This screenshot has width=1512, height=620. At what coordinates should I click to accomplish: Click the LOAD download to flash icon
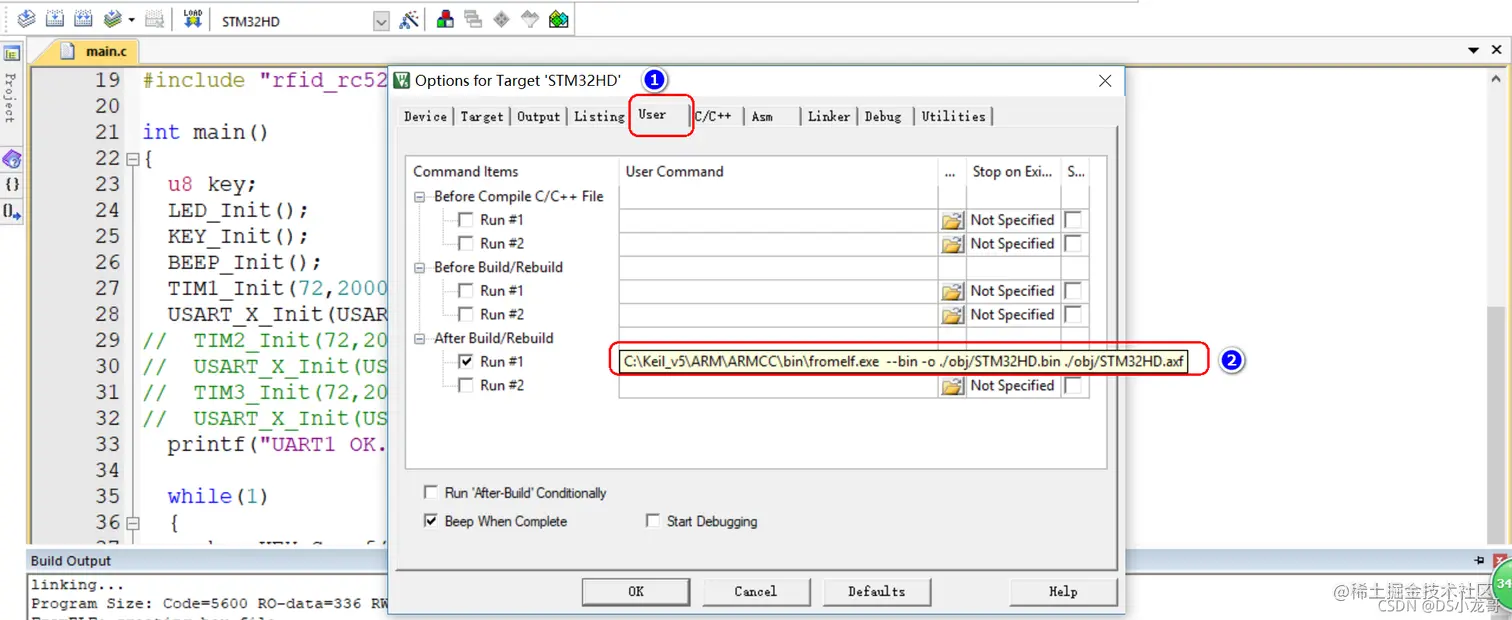(x=193, y=19)
